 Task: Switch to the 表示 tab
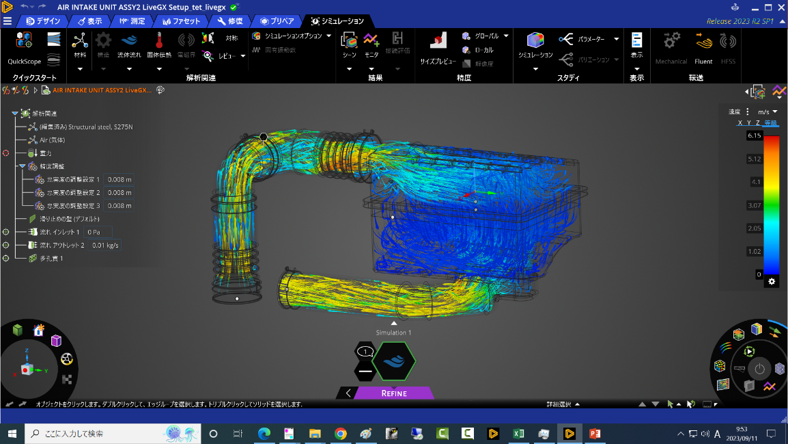(x=90, y=21)
